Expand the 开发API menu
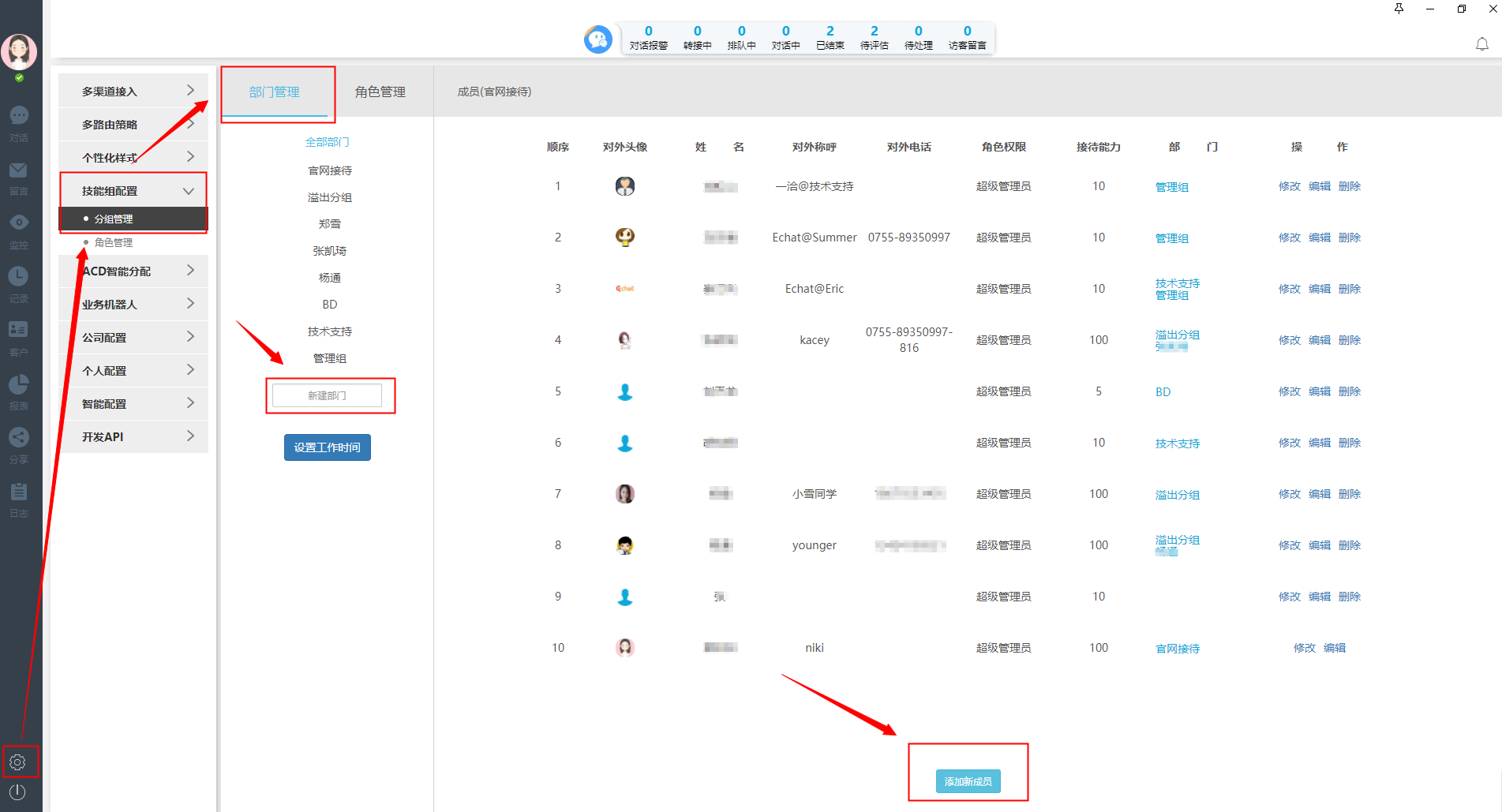 click(133, 436)
